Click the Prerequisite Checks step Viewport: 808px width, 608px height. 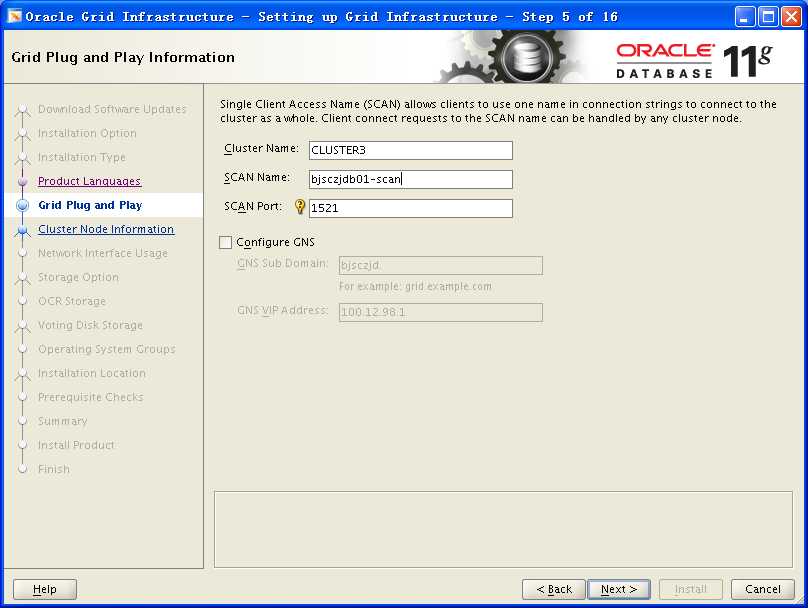[91, 397]
